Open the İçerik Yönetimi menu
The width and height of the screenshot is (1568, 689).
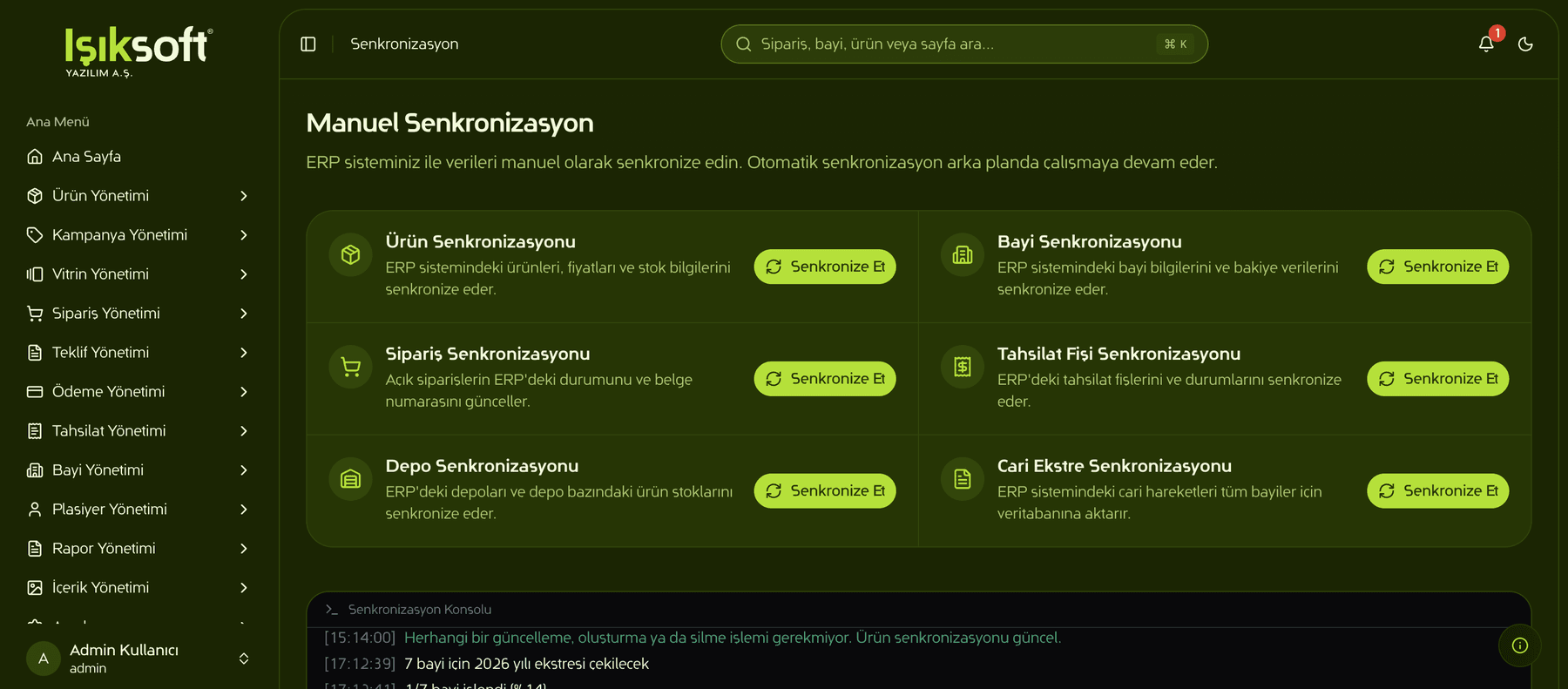pyautogui.click(x=139, y=588)
